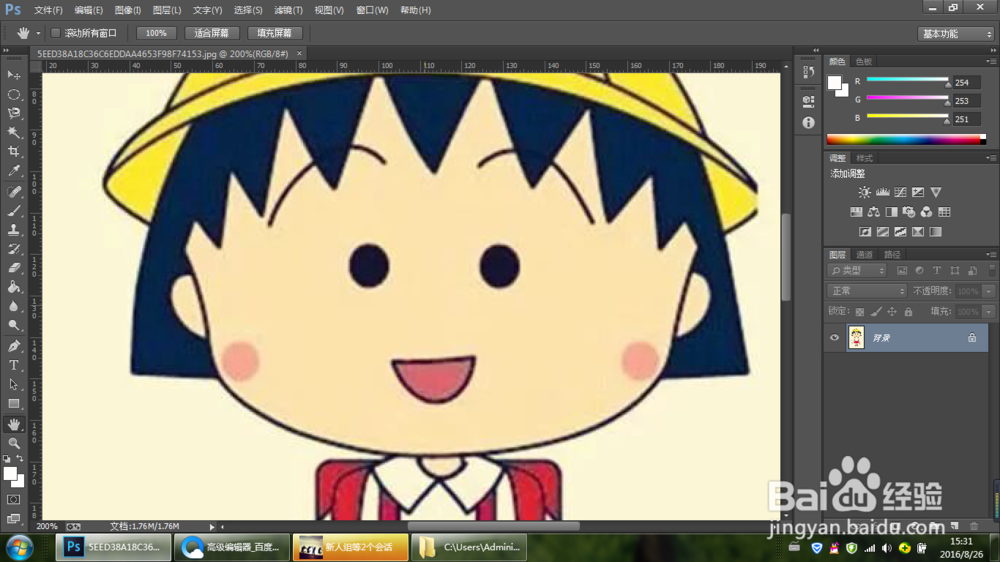This screenshot has width=1000, height=562.
Task: Switch to the 路径 tab
Action: click(892, 255)
